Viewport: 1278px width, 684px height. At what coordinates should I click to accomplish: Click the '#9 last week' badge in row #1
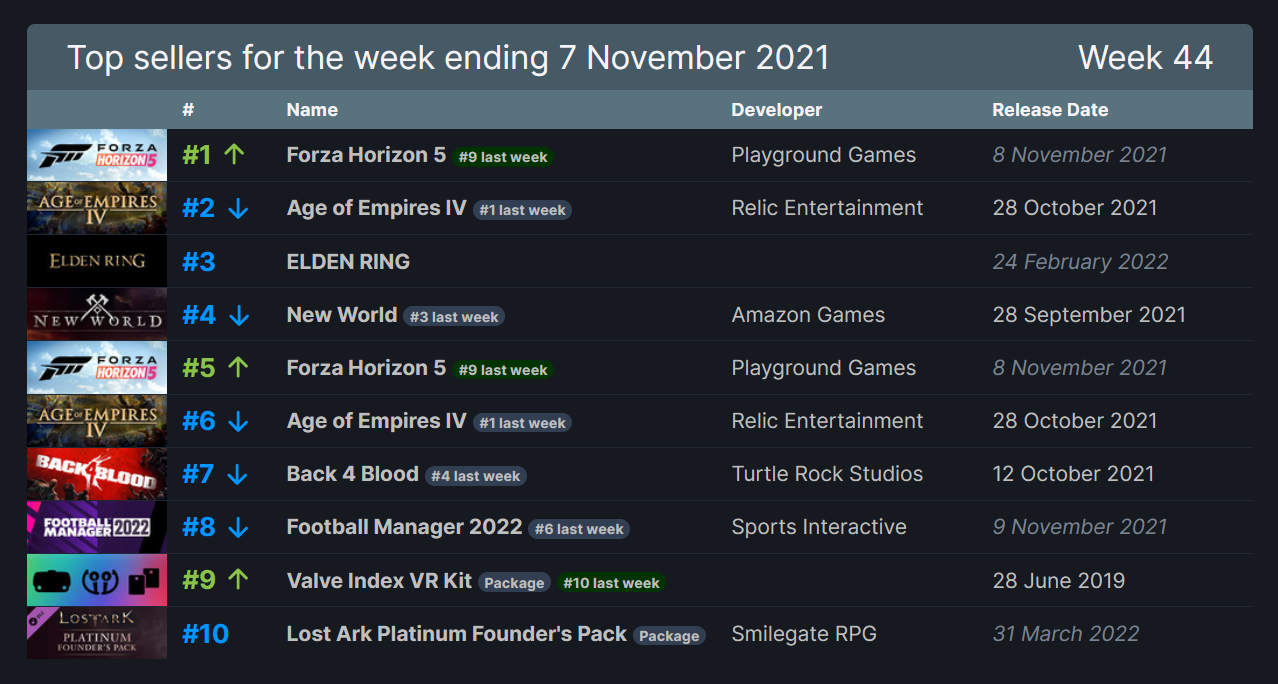click(503, 157)
